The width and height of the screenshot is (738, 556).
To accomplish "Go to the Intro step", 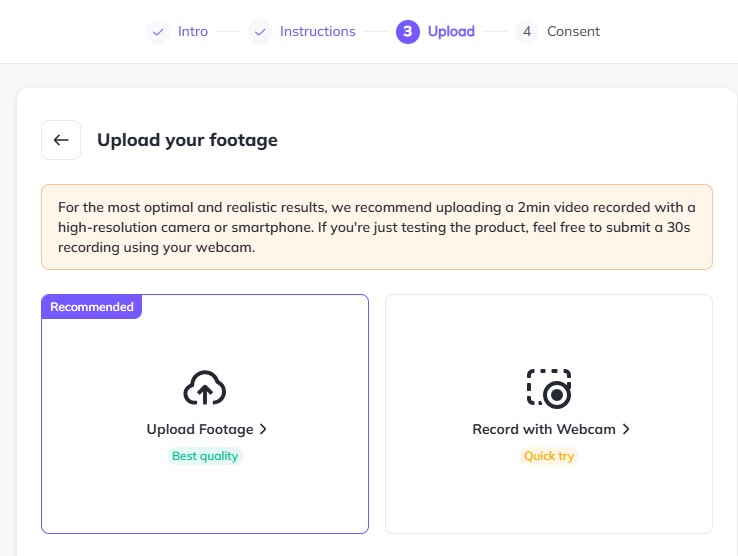I will 193,32.
